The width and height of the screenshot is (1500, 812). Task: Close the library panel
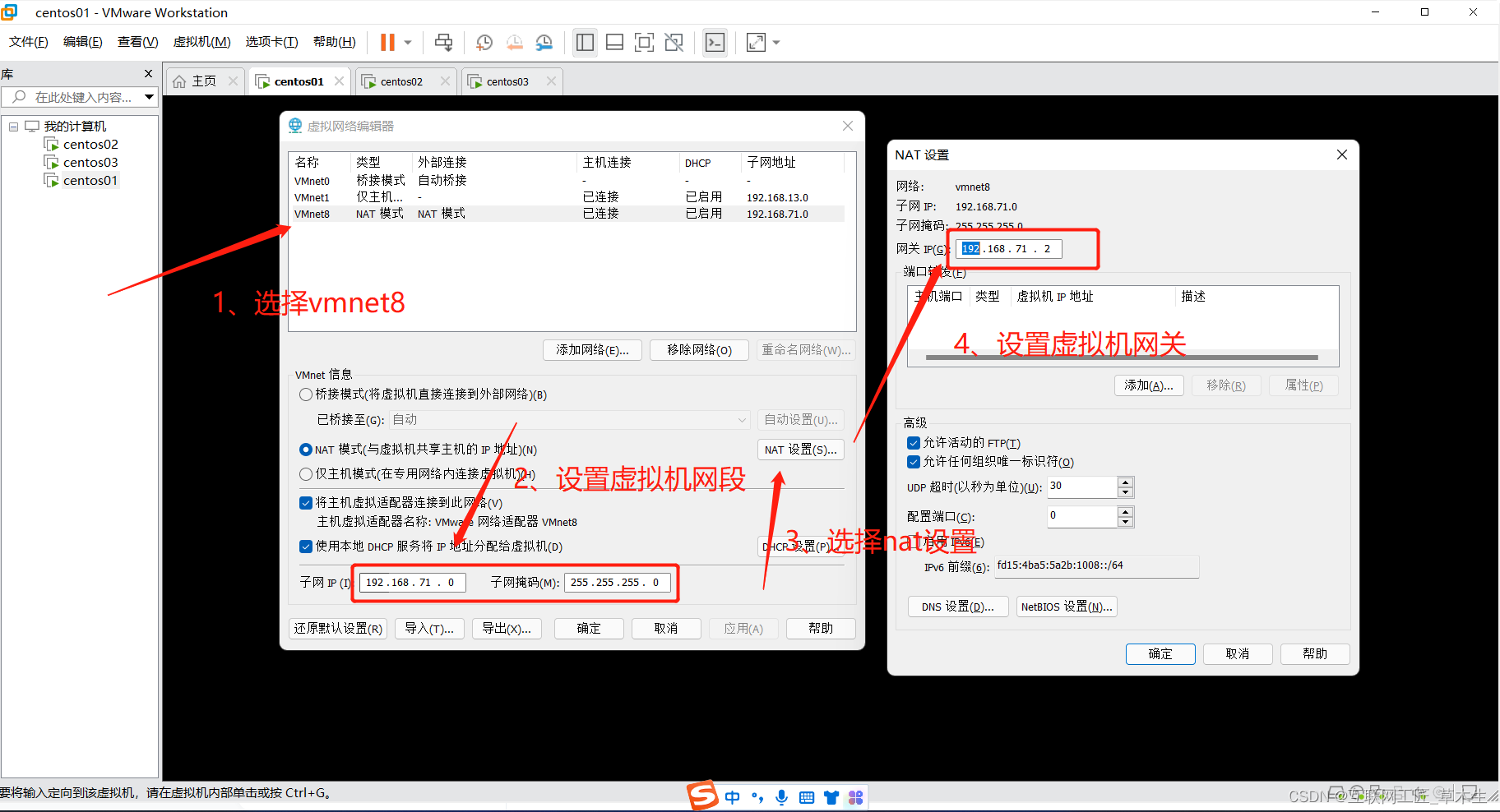pos(149,74)
